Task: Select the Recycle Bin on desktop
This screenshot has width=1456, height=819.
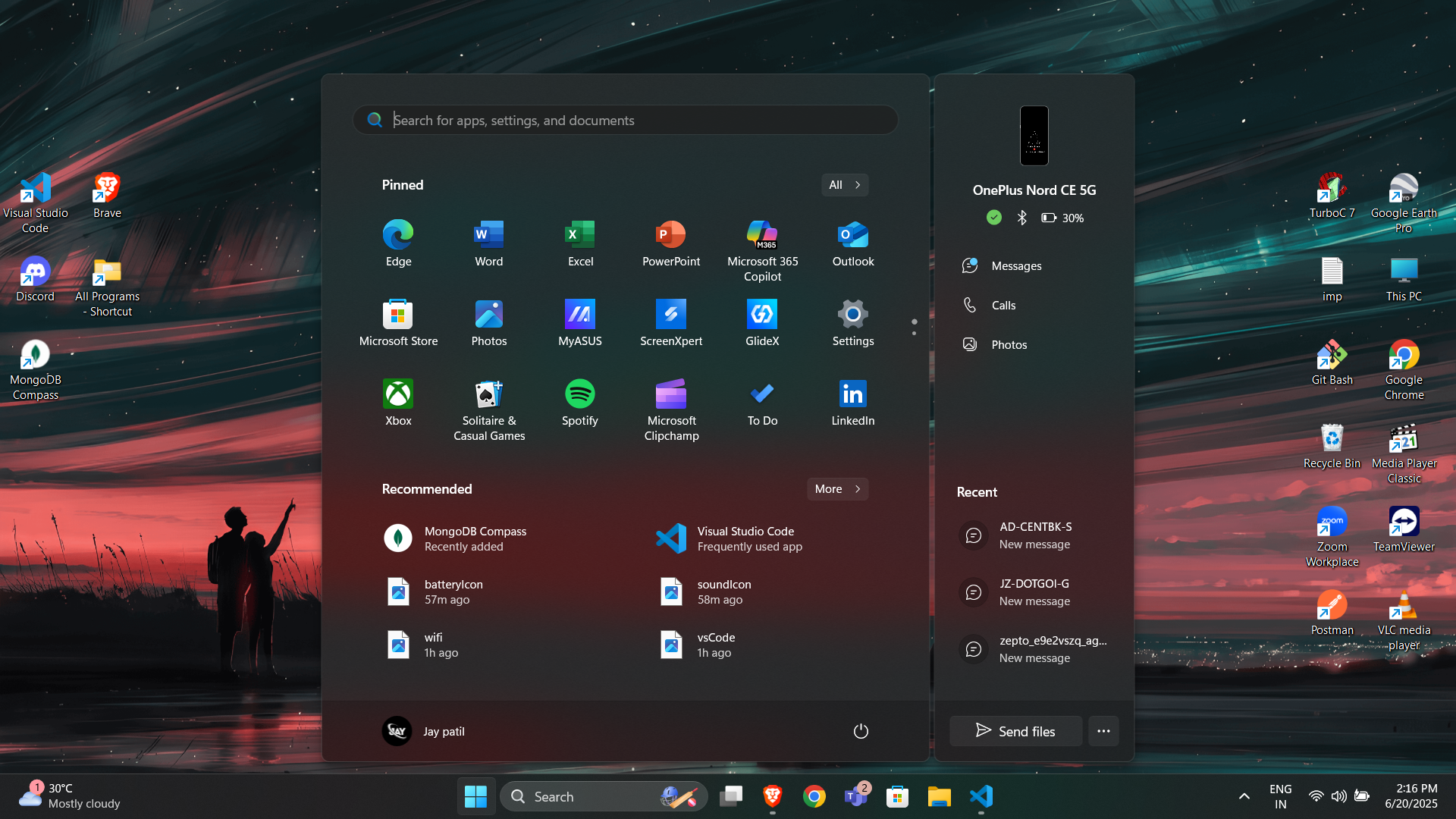Action: coord(1332,447)
